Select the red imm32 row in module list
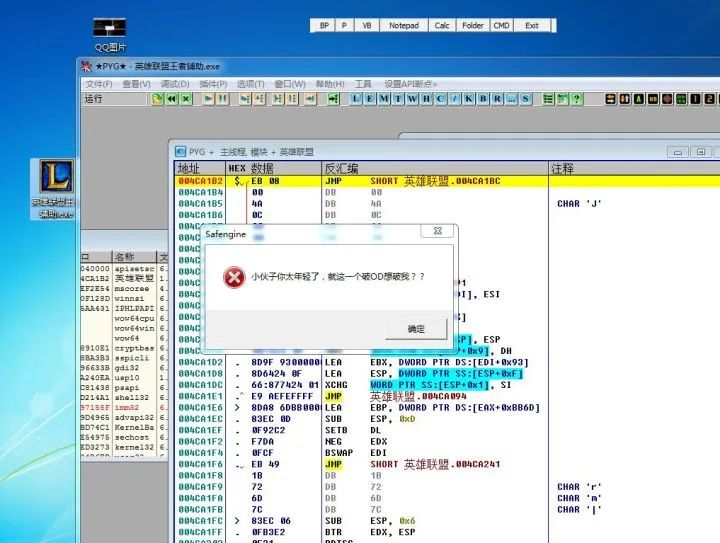The width and height of the screenshot is (720, 543). (x=124, y=408)
